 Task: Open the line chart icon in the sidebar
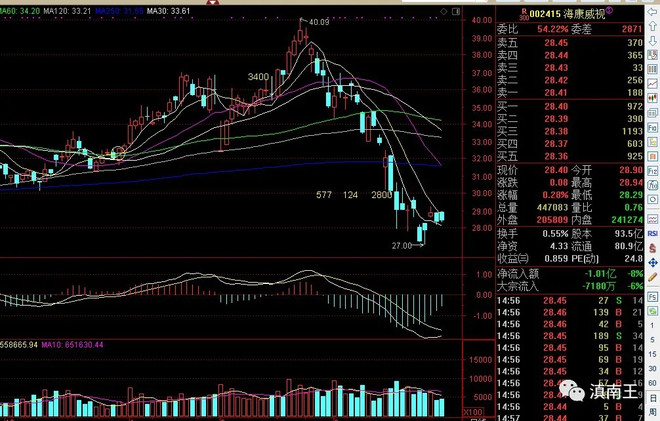pyautogui.click(x=652, y=83)
